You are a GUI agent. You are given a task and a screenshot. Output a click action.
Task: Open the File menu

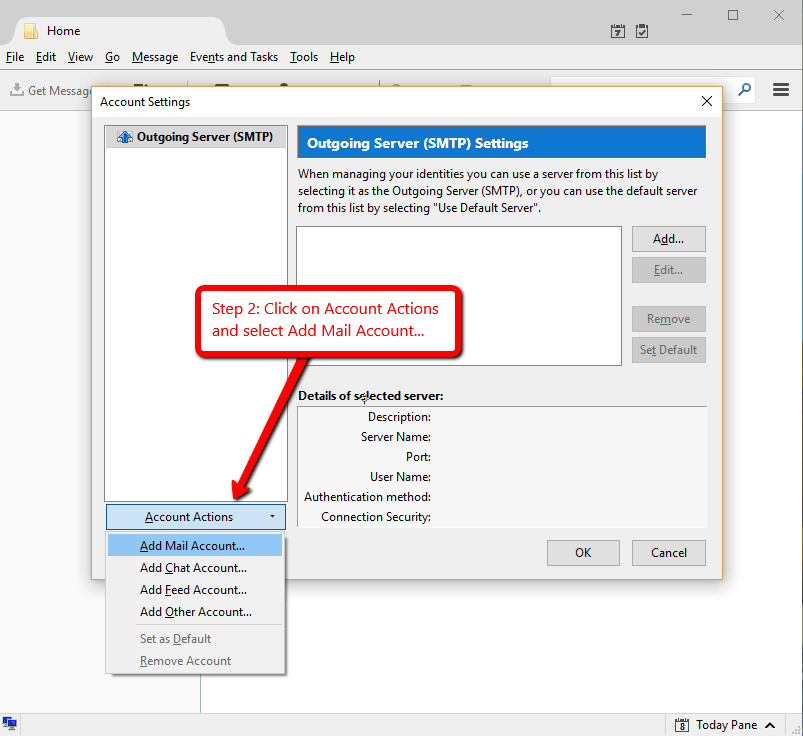point(15,57)
